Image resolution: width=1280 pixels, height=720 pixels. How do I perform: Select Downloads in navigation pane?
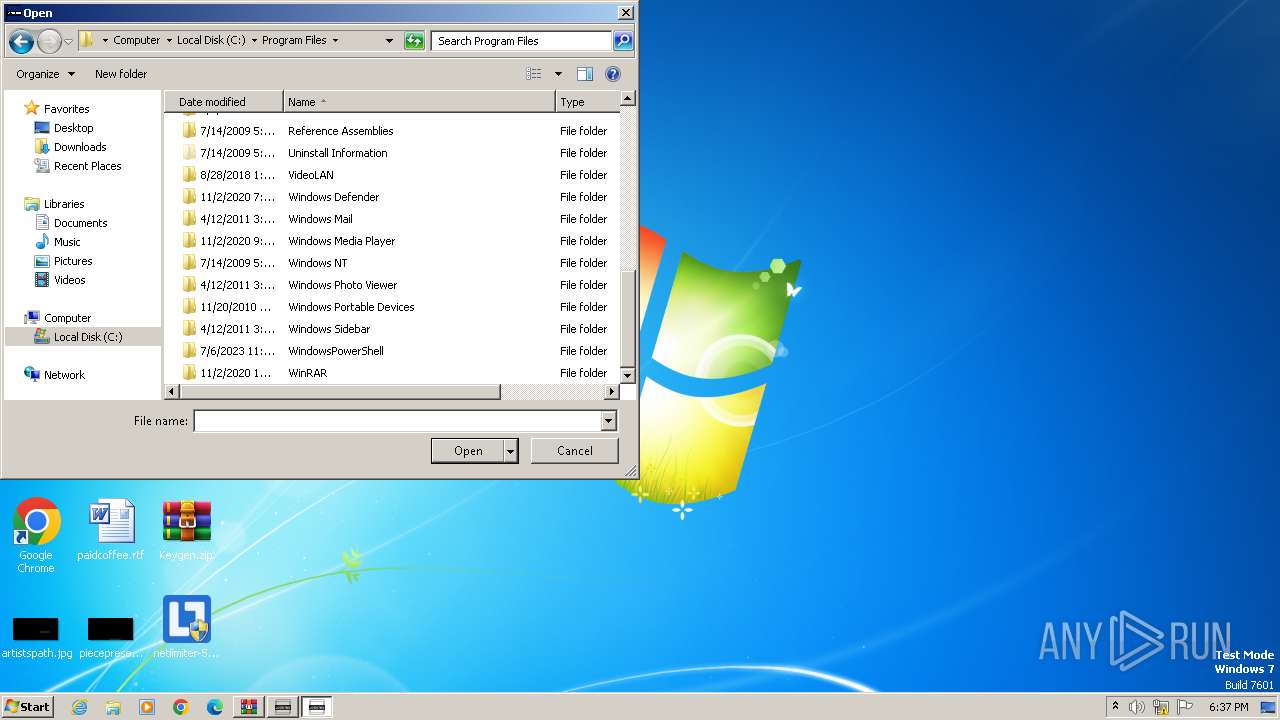pyautogui.click(x=80, y=147)
